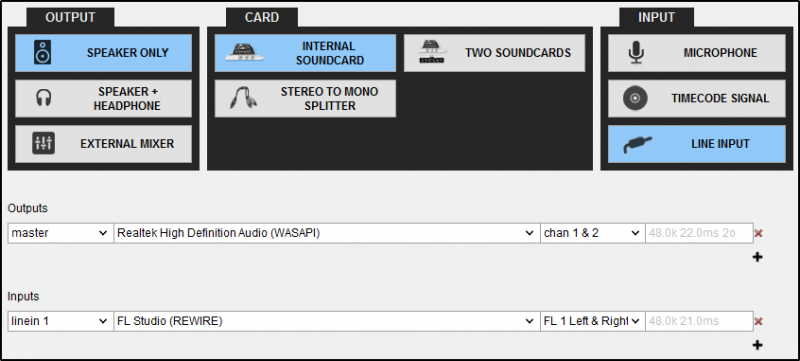Click the two soundcards icon
The width and height of the screenshot is (800, 361).
click(431, 53)
